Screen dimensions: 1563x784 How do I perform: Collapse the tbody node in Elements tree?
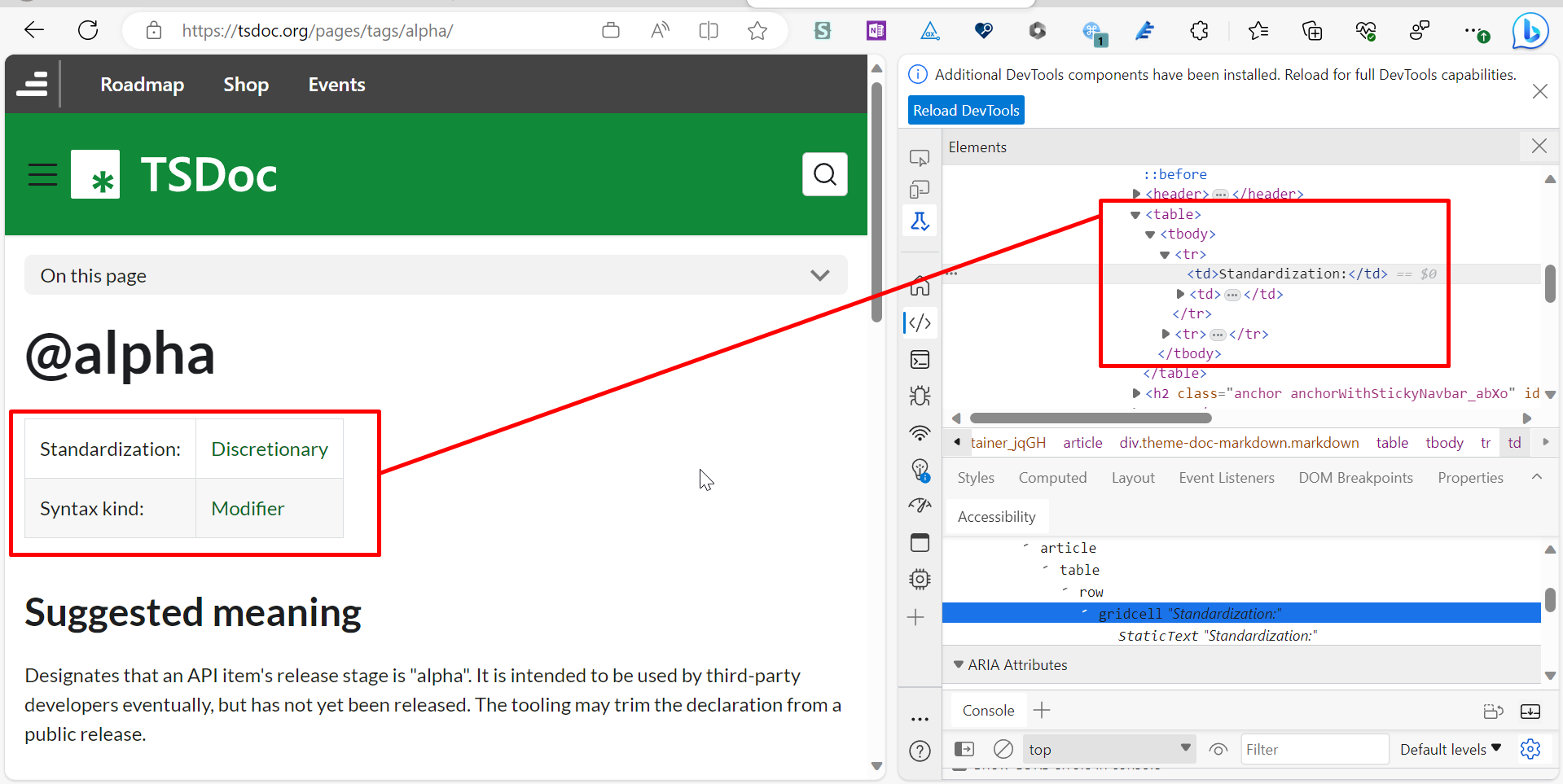point(1148,234)
